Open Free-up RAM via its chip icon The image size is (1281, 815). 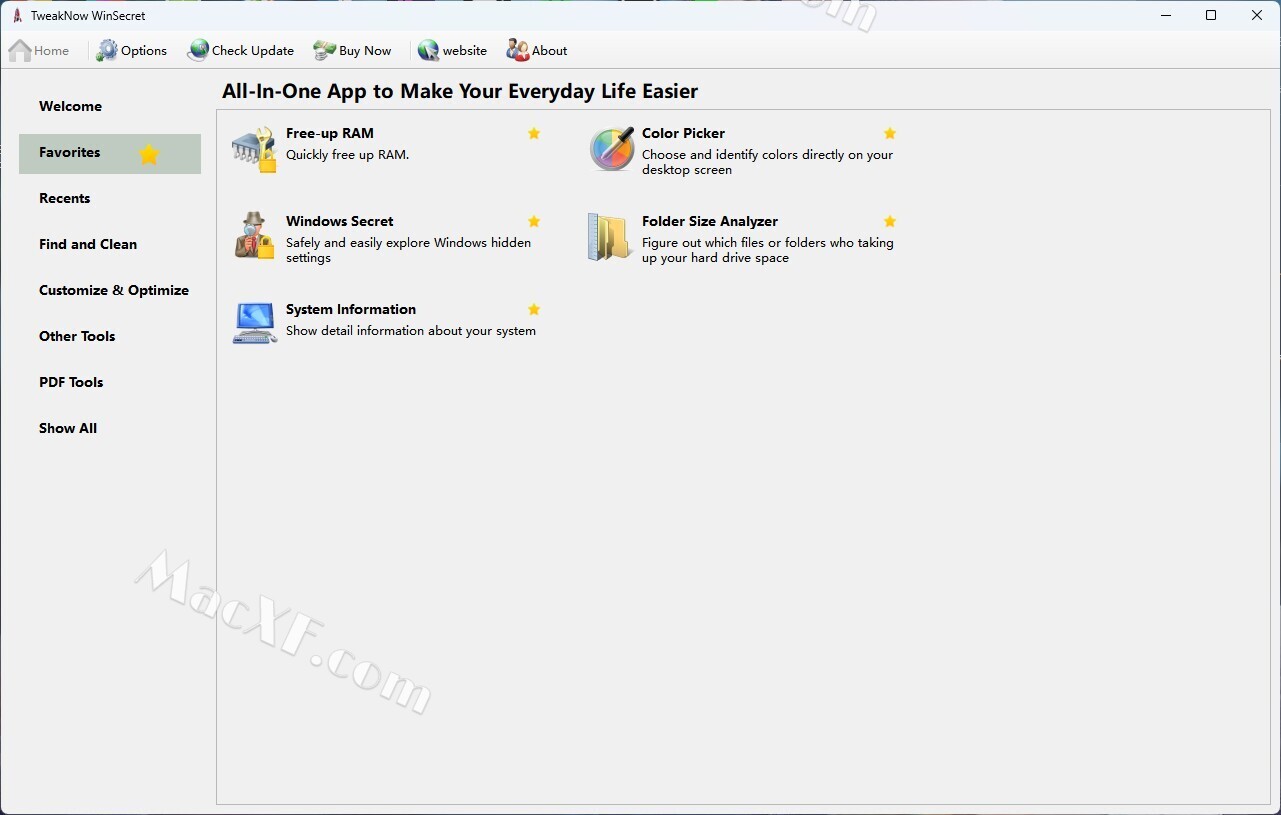[254, 150]
